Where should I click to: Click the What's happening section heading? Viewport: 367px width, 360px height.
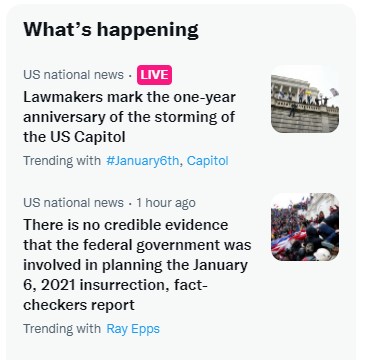[111, 30]
